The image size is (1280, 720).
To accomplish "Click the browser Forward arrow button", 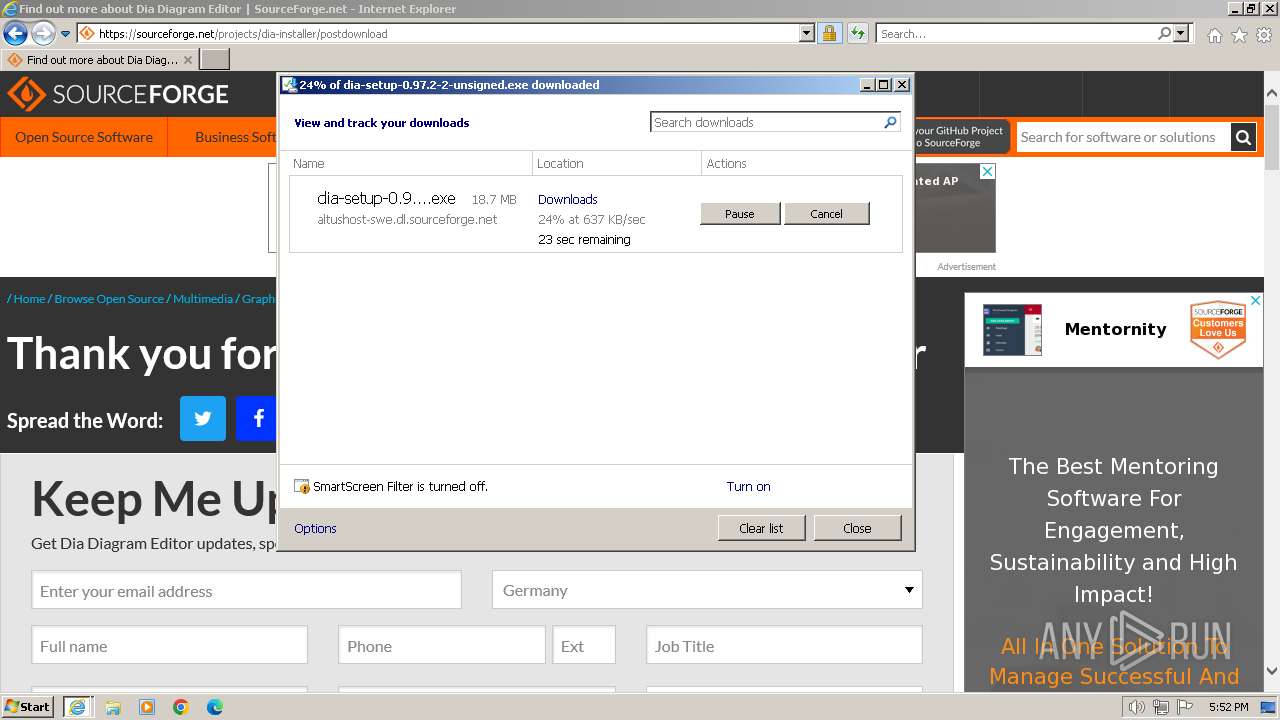I will coord(43,33).
